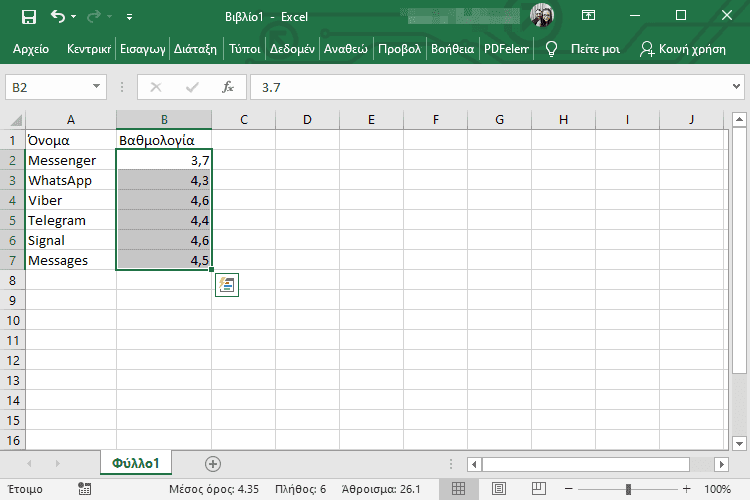Click the zoom slider handle
750x500 pixels.
tap(628, 489)
